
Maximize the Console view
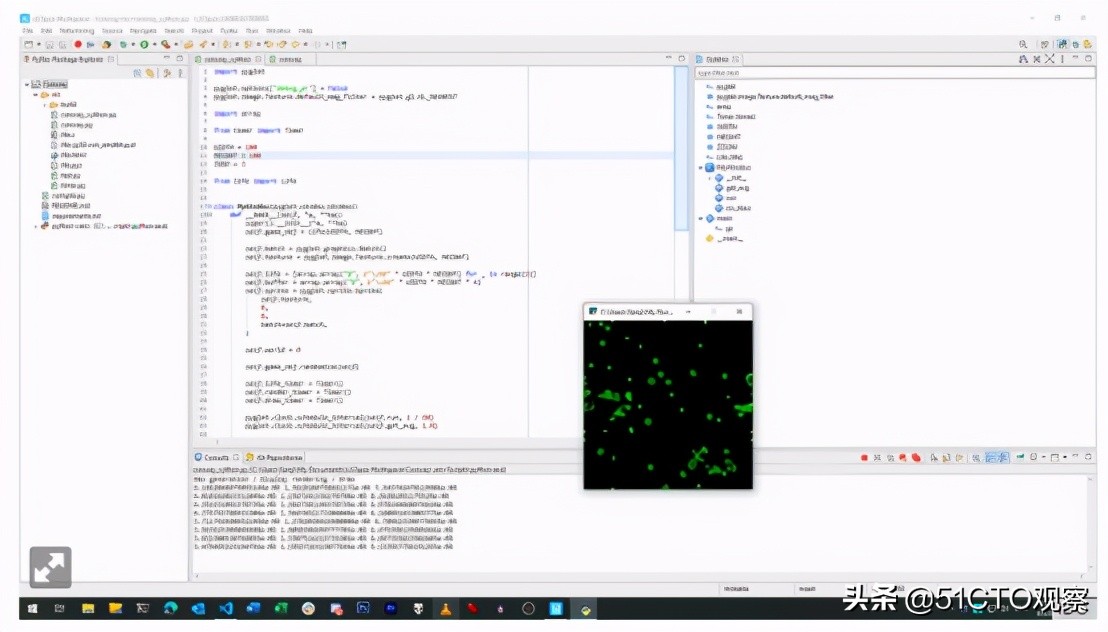1089,457
